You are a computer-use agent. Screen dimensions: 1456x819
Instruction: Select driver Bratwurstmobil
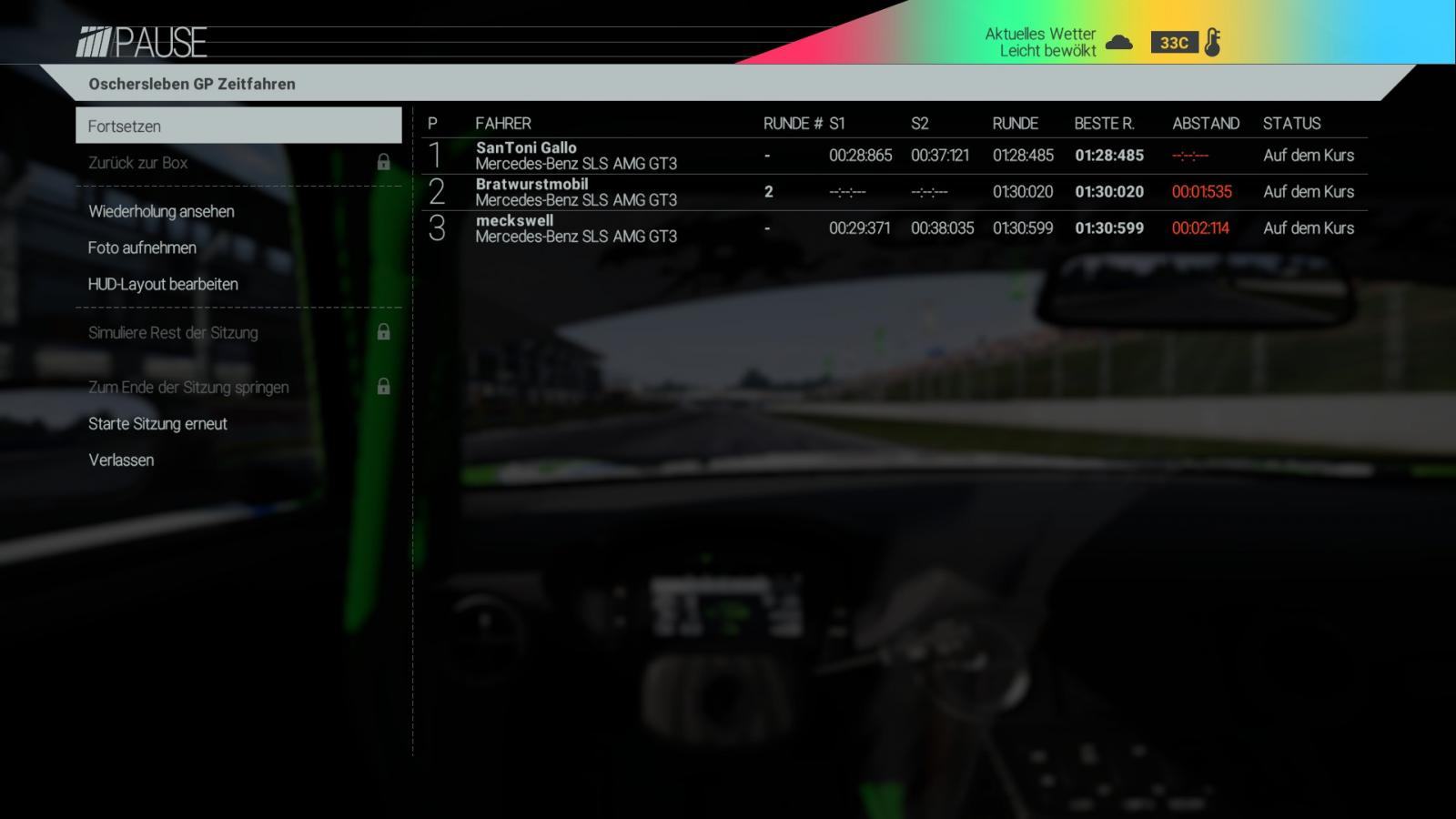[x=531, y=184]
